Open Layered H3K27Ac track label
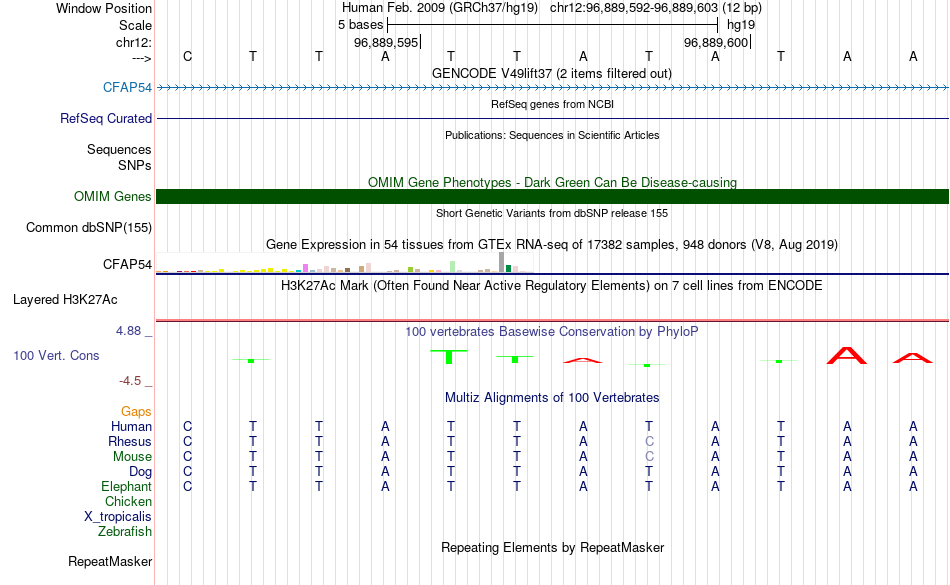The image size is (950, 585). point(65,299)
